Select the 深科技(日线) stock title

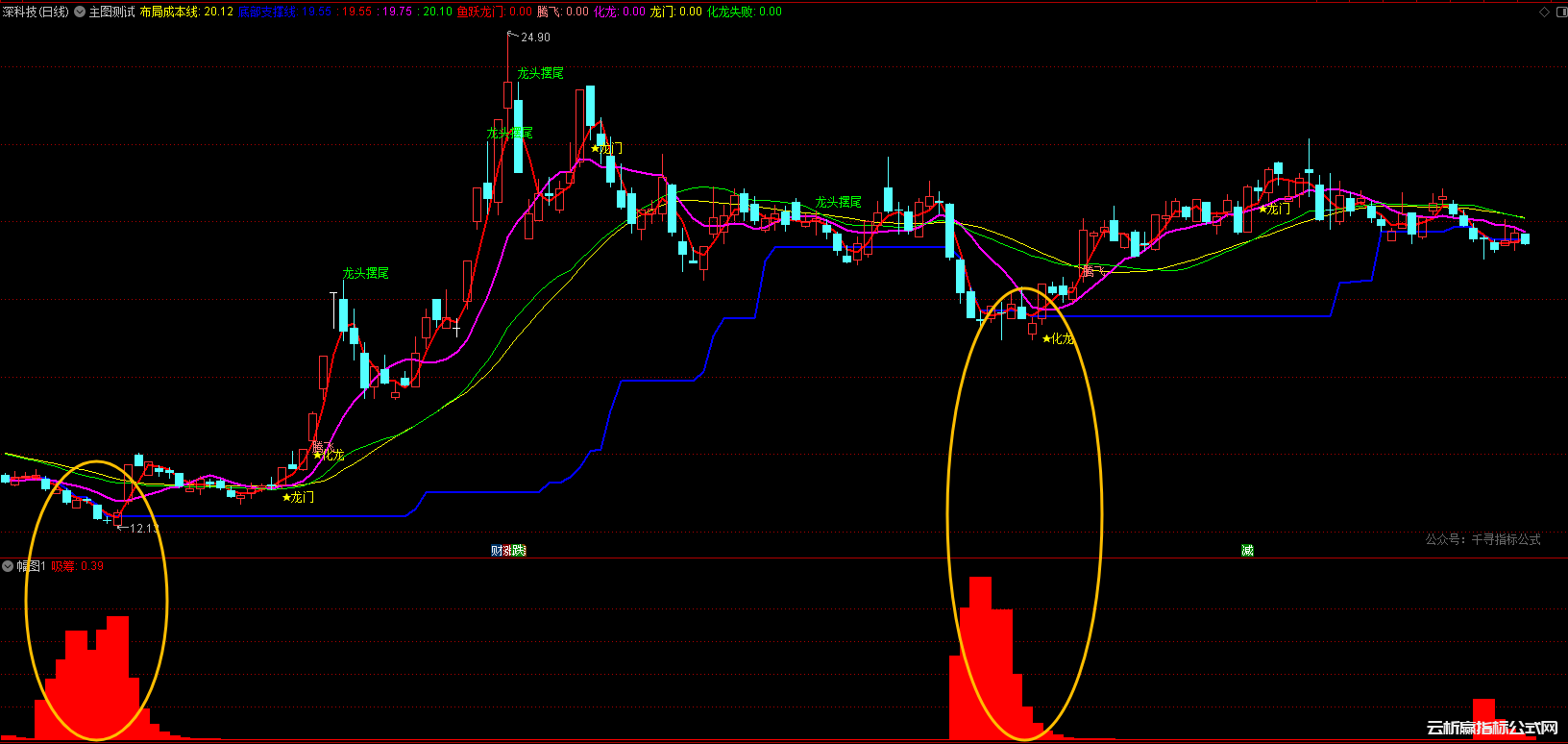pyautogui.click(x=37, y=12)
